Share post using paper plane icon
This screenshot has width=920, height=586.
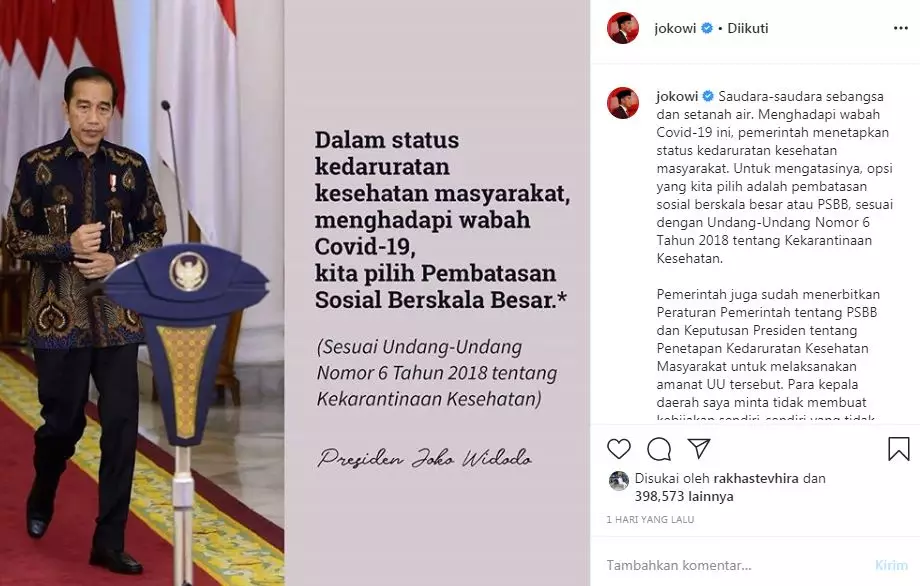tap(699, 449)
